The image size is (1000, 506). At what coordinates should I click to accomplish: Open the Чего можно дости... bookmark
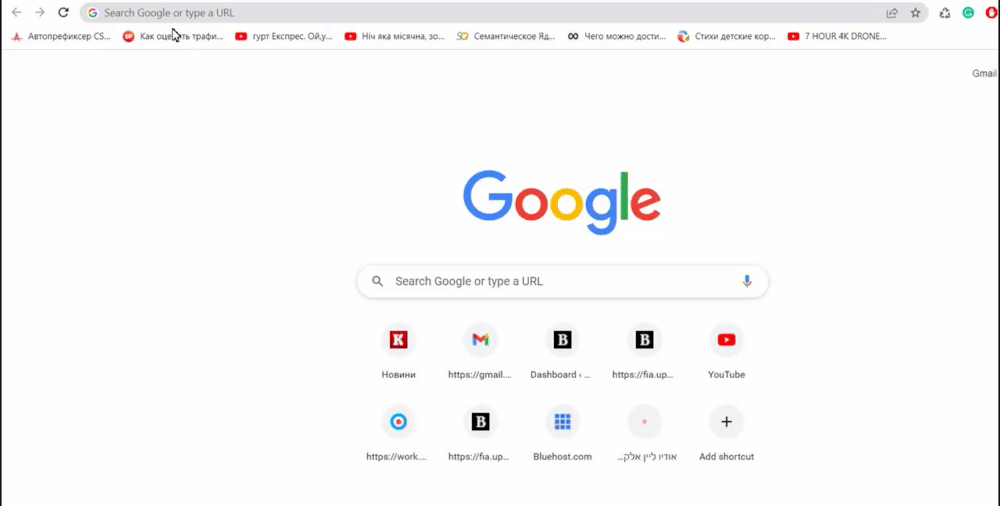click(617, 36)
